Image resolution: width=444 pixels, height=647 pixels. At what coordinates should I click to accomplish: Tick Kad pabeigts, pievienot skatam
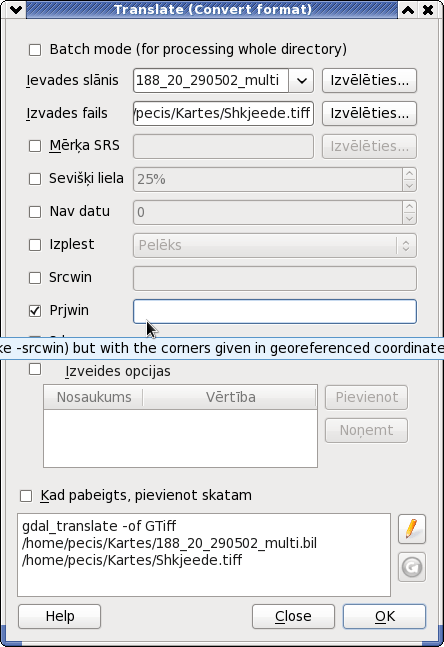coord(26,496)
